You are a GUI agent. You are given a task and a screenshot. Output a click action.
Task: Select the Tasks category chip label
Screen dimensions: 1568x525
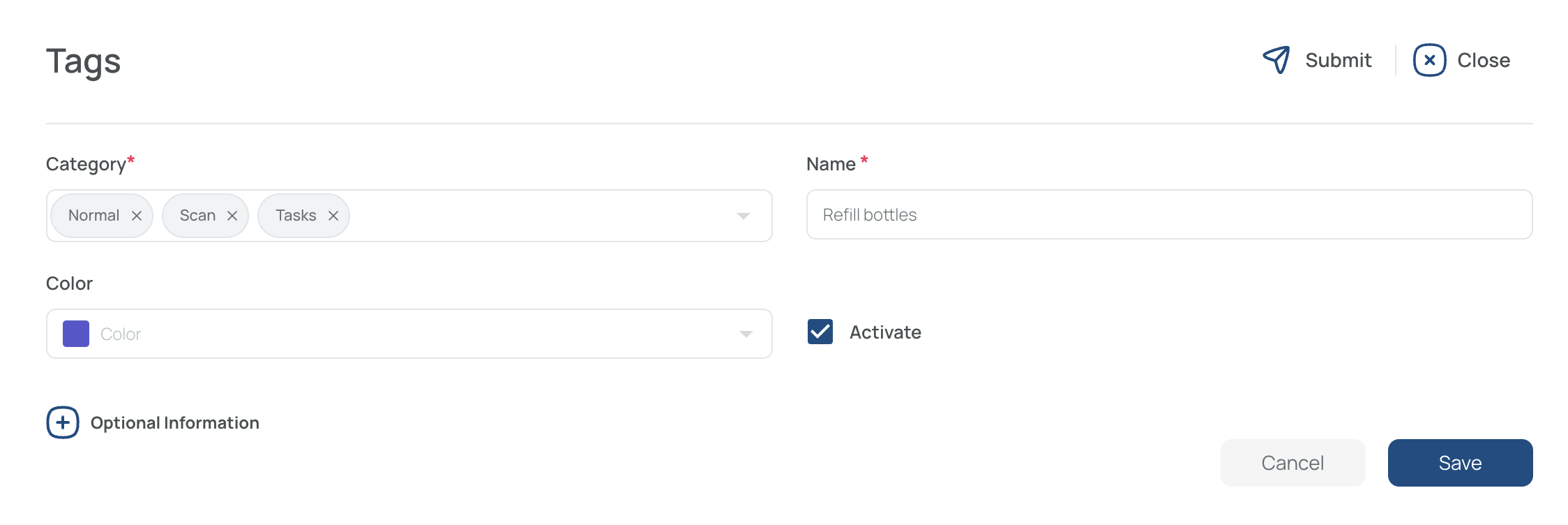click(x=296, y=216)
